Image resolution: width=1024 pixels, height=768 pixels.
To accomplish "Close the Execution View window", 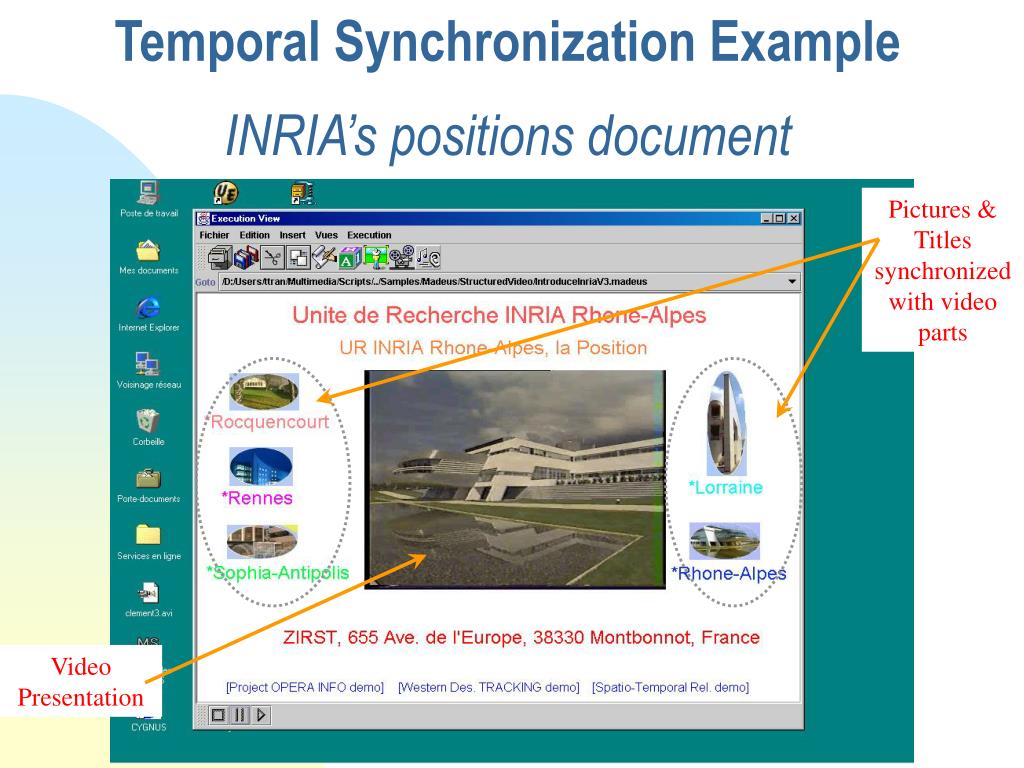I will pos(793,218).
